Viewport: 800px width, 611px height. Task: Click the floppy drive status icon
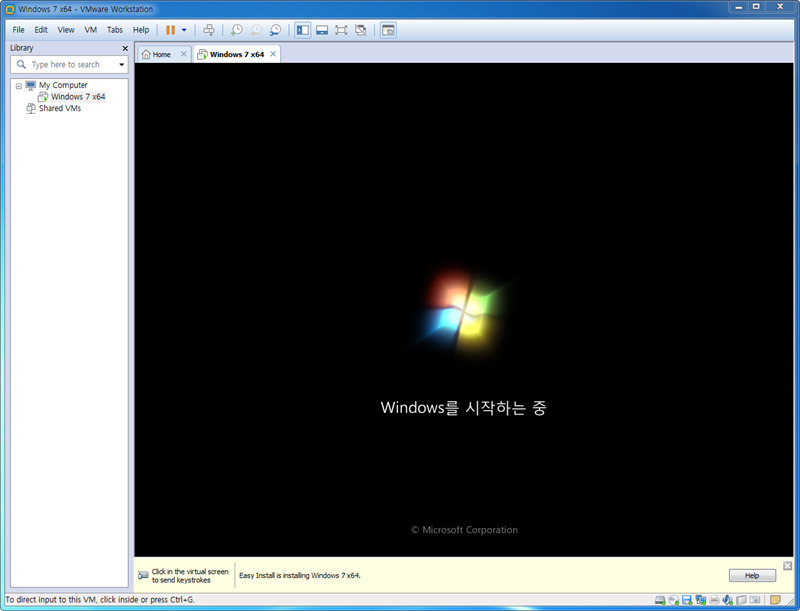point(687,600)
